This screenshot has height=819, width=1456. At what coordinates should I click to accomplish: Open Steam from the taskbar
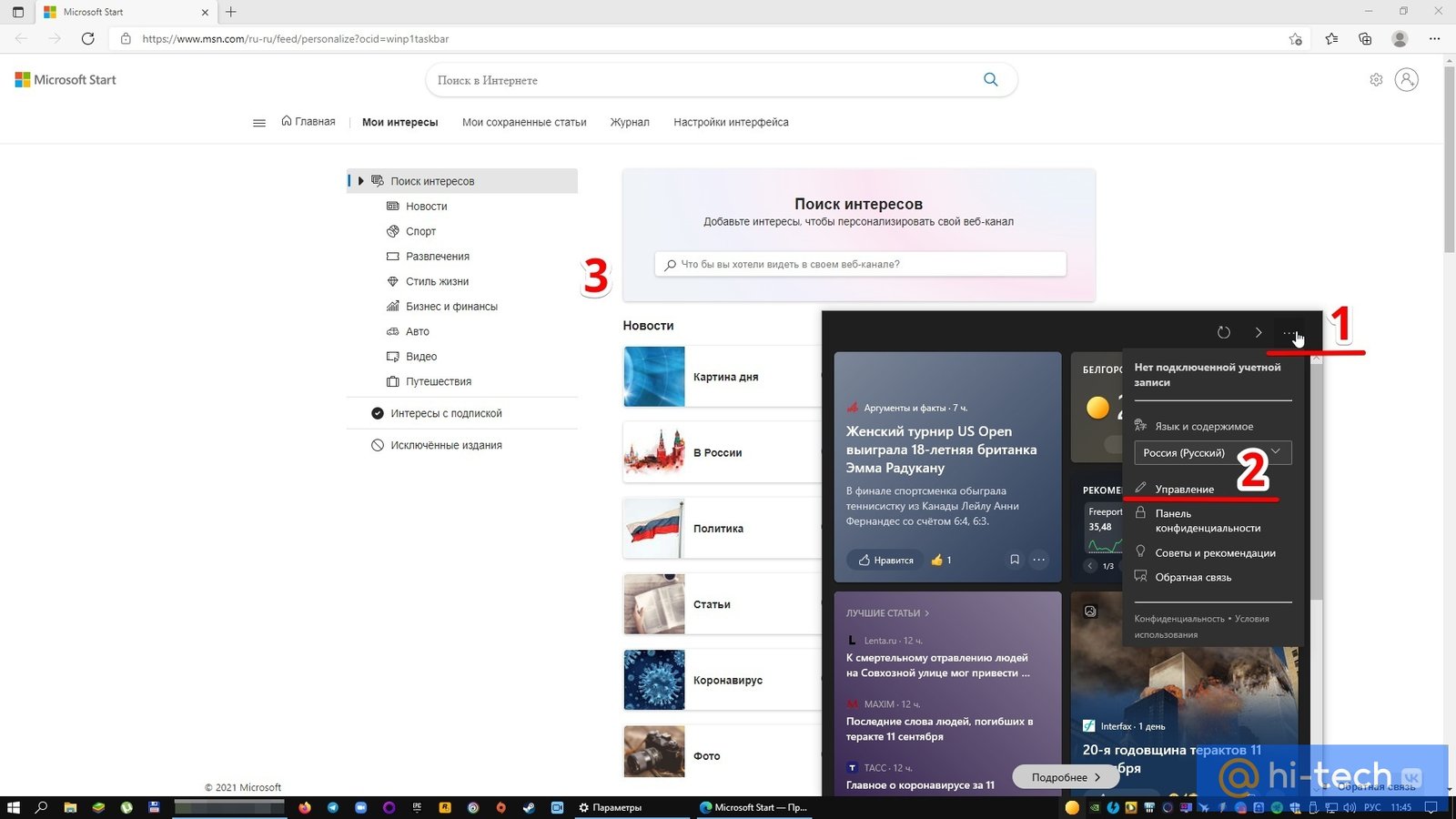point(529,807)
